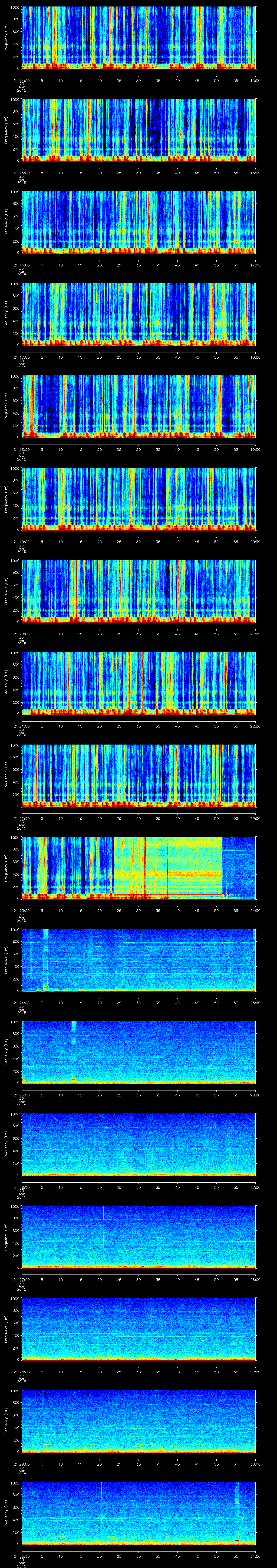This screenshot has width=277, height=1568.
Task: Click the 24:00 end label of the 21:23:00 panel
Action: [x=255, y=910]
